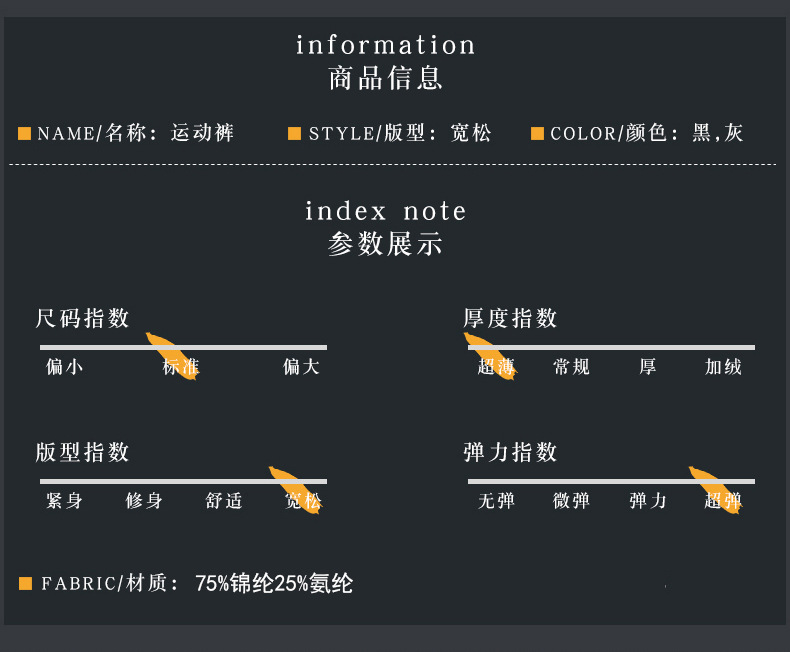Viewport: 790px width, 652px height.
Task: Click the orange brush marker on 尺码指数
Action: point(172,355)
